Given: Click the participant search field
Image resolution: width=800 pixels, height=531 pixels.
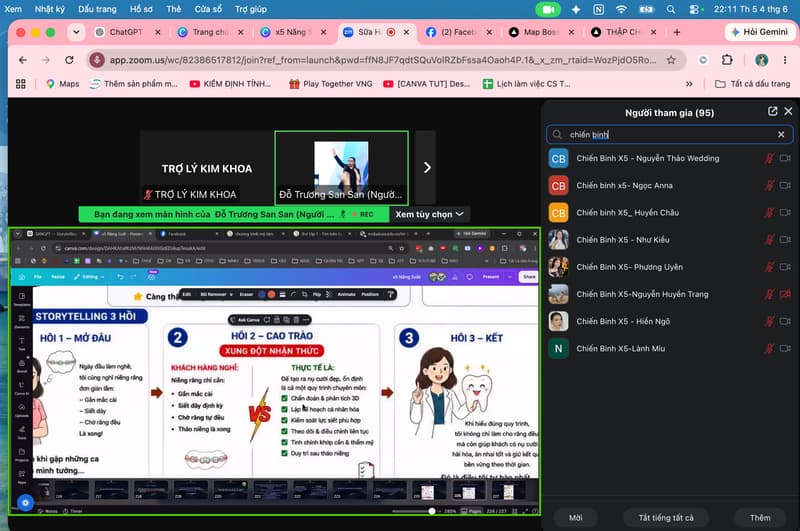Looking at the screenshot, I should (669, 135).
